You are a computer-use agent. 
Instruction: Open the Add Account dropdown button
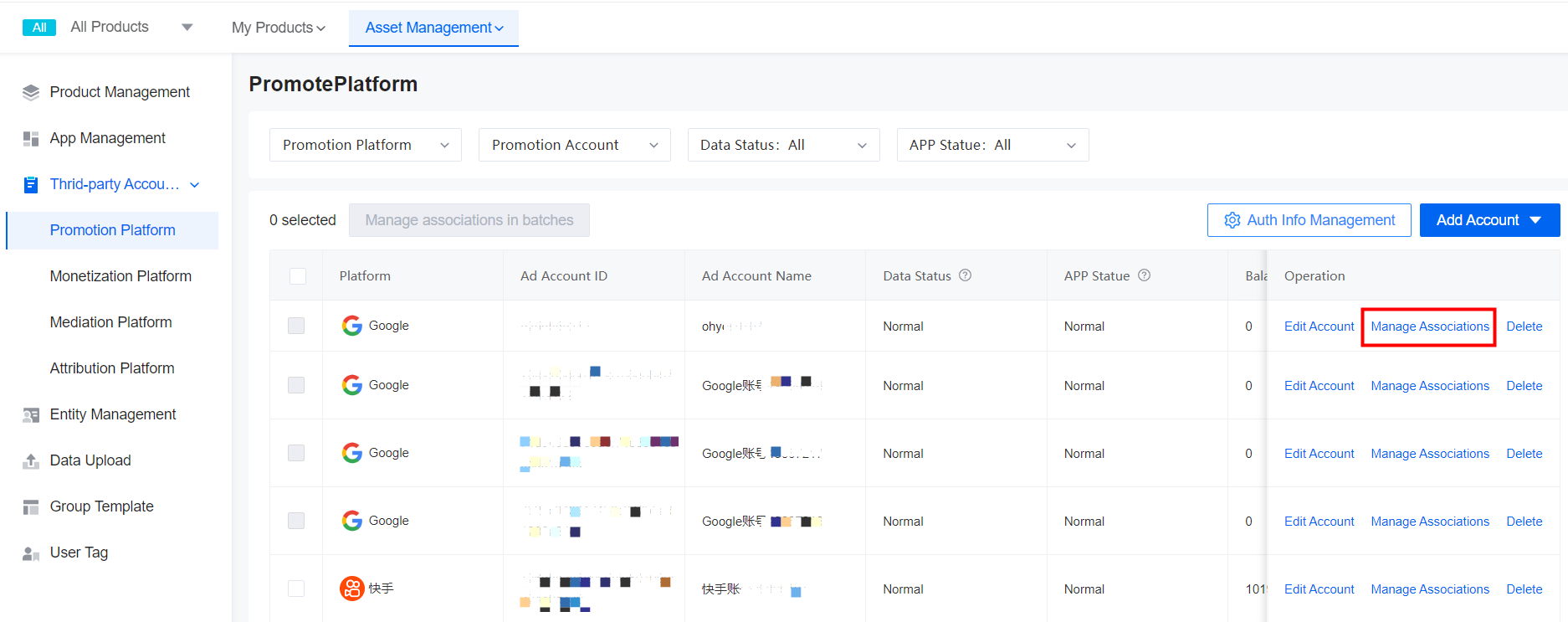1489,220
